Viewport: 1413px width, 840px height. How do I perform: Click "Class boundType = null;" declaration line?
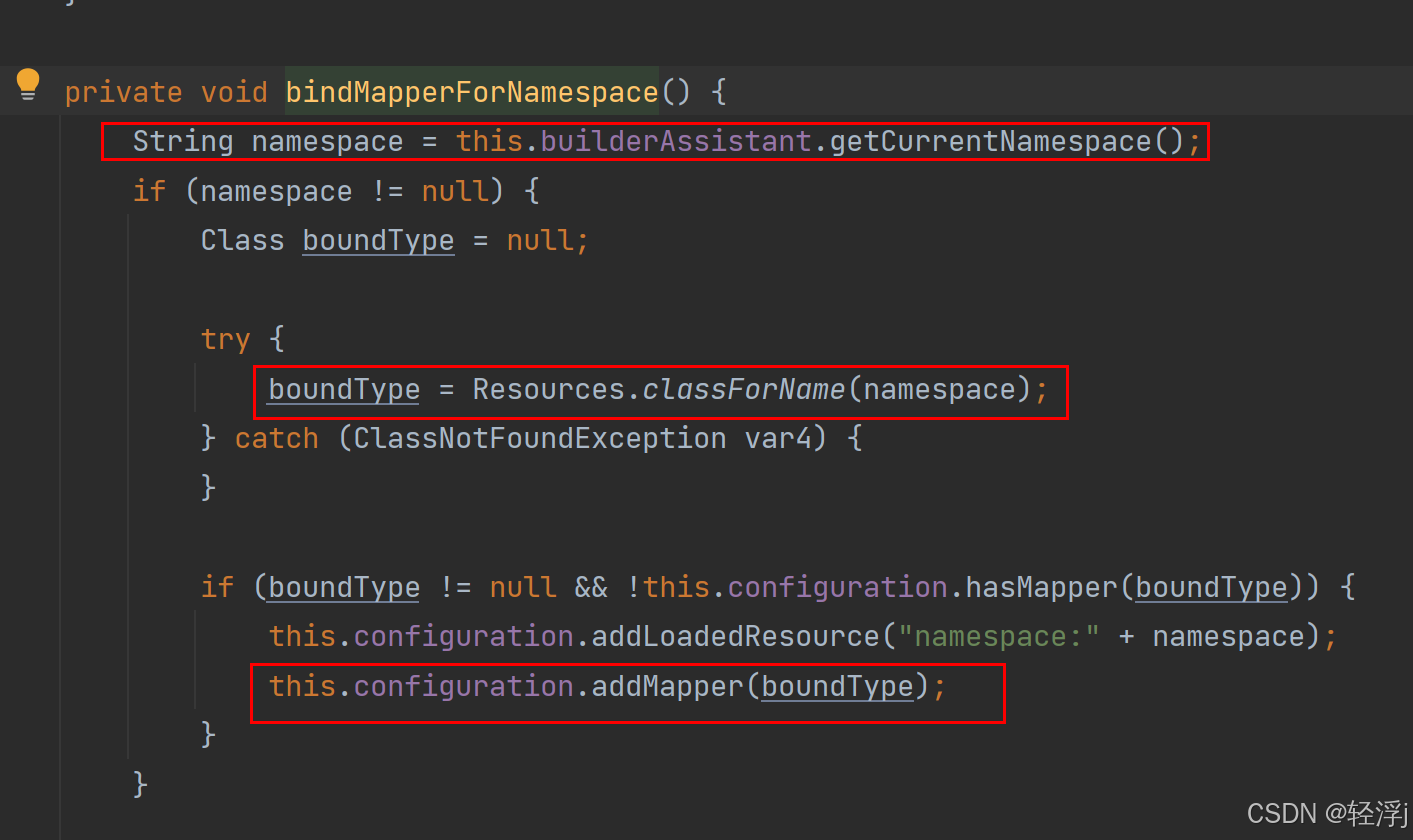(x=395, y=241)
